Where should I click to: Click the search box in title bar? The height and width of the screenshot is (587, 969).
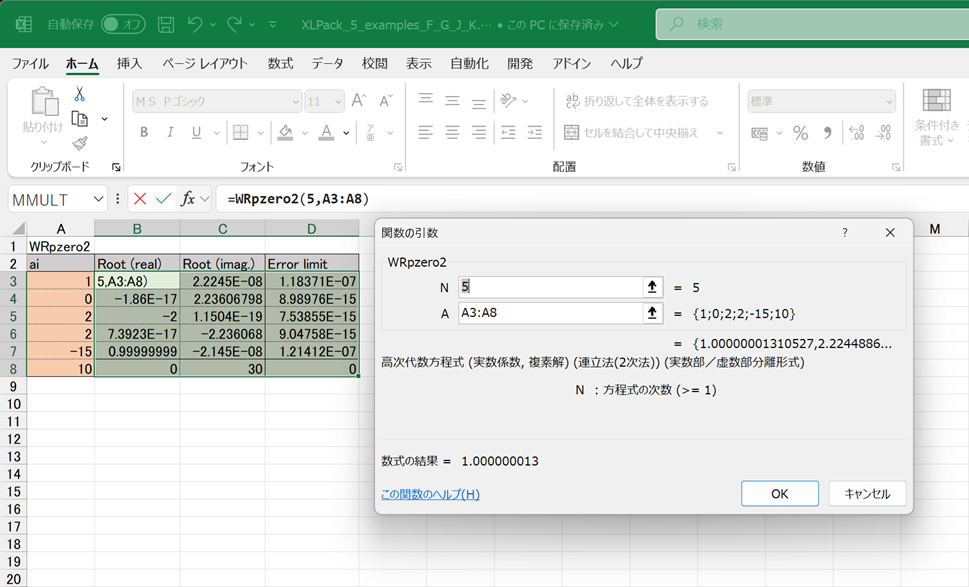pyautogui.click(x=812, y=25)
